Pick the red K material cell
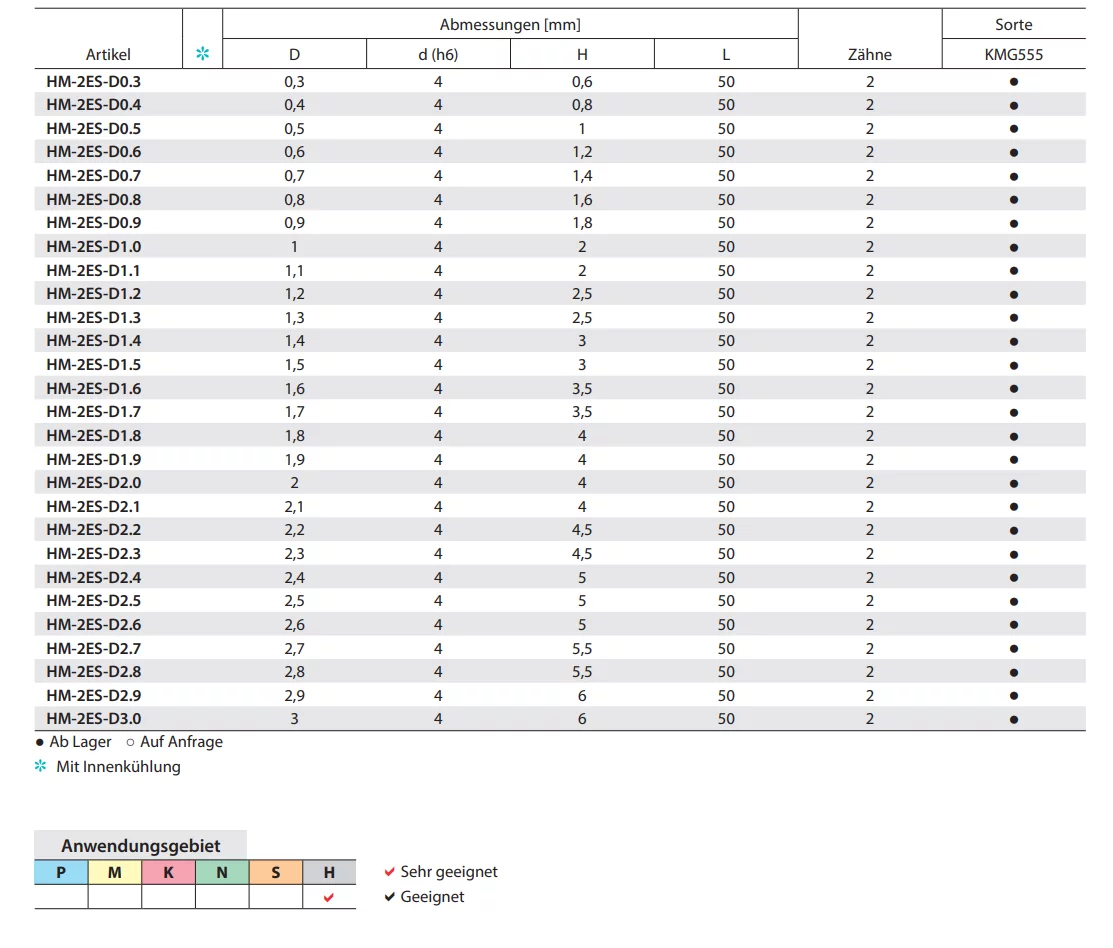The height and width of the screenshot is (948, 1113). [x=168, y=872]
